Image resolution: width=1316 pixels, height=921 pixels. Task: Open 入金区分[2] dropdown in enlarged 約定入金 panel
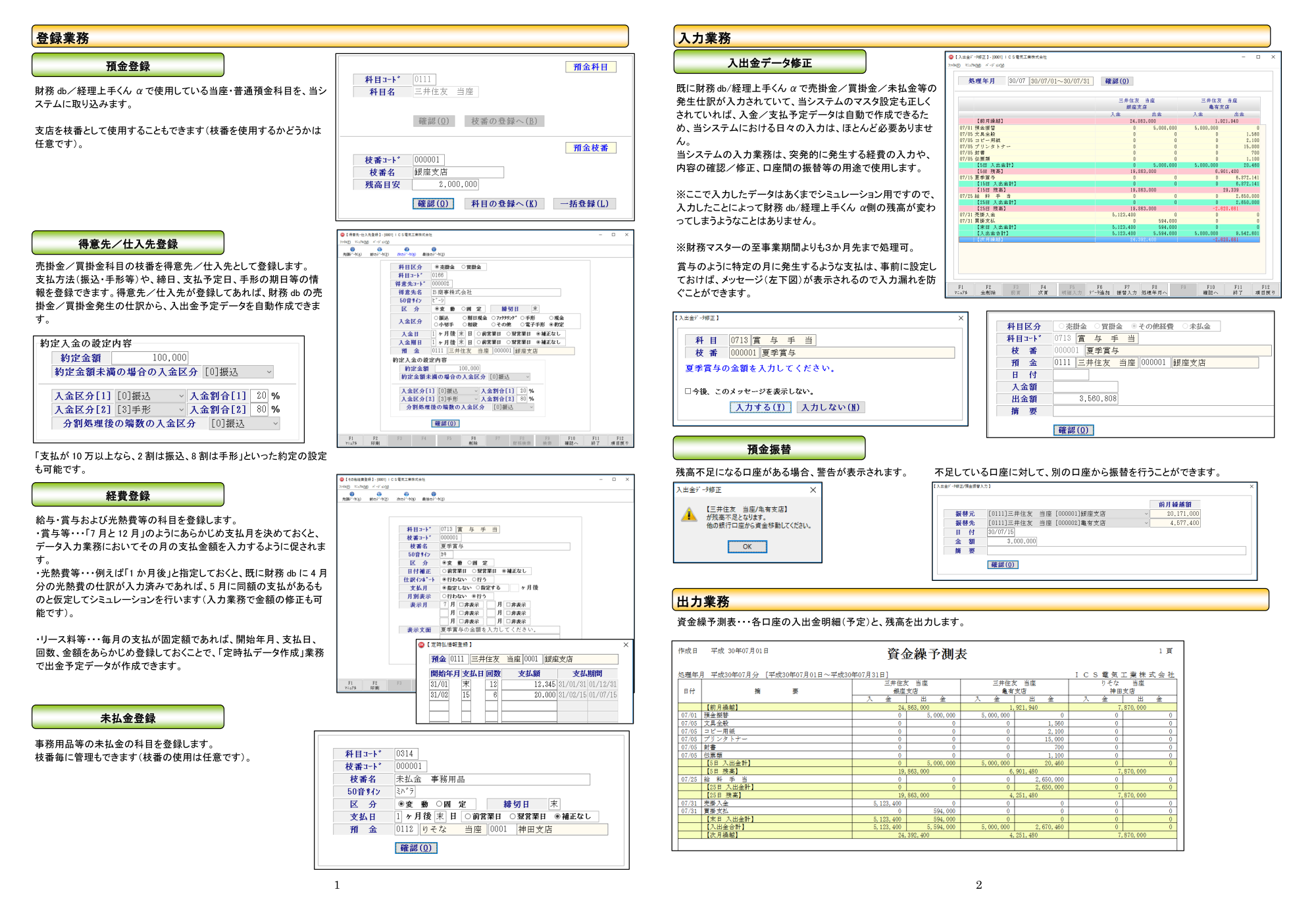click(x=151, y=410)
